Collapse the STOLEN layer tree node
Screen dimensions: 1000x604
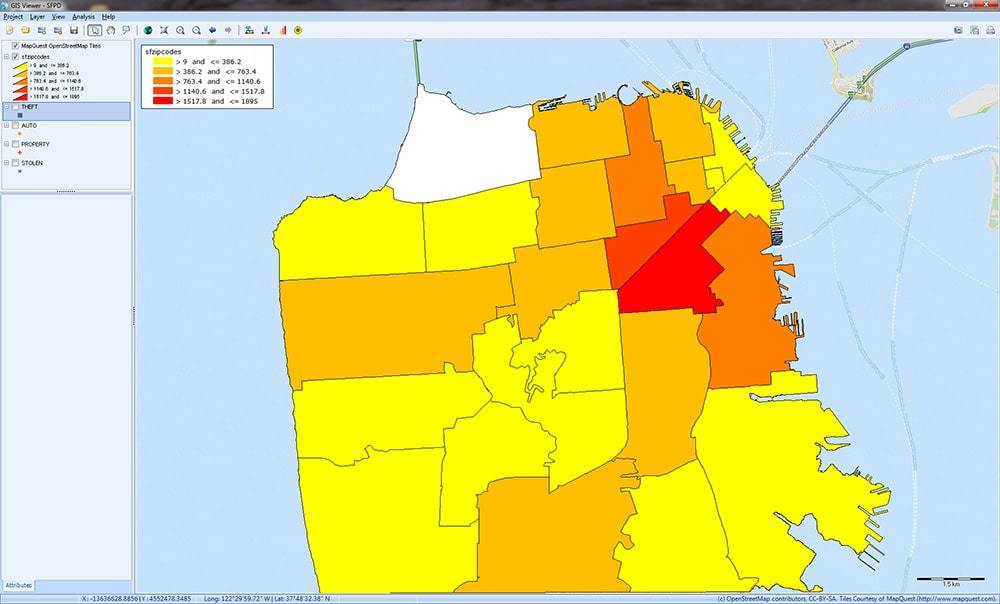pos(6,162)
